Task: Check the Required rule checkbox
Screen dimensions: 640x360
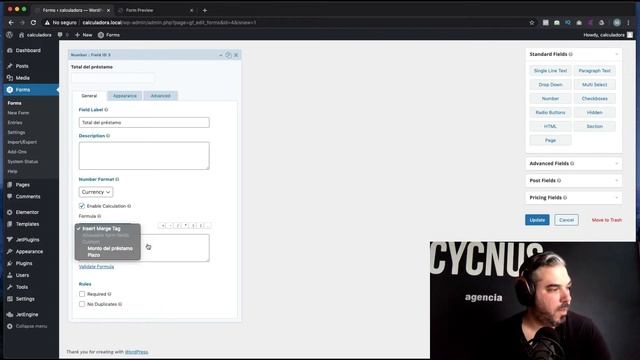Action: coord(82,294)
